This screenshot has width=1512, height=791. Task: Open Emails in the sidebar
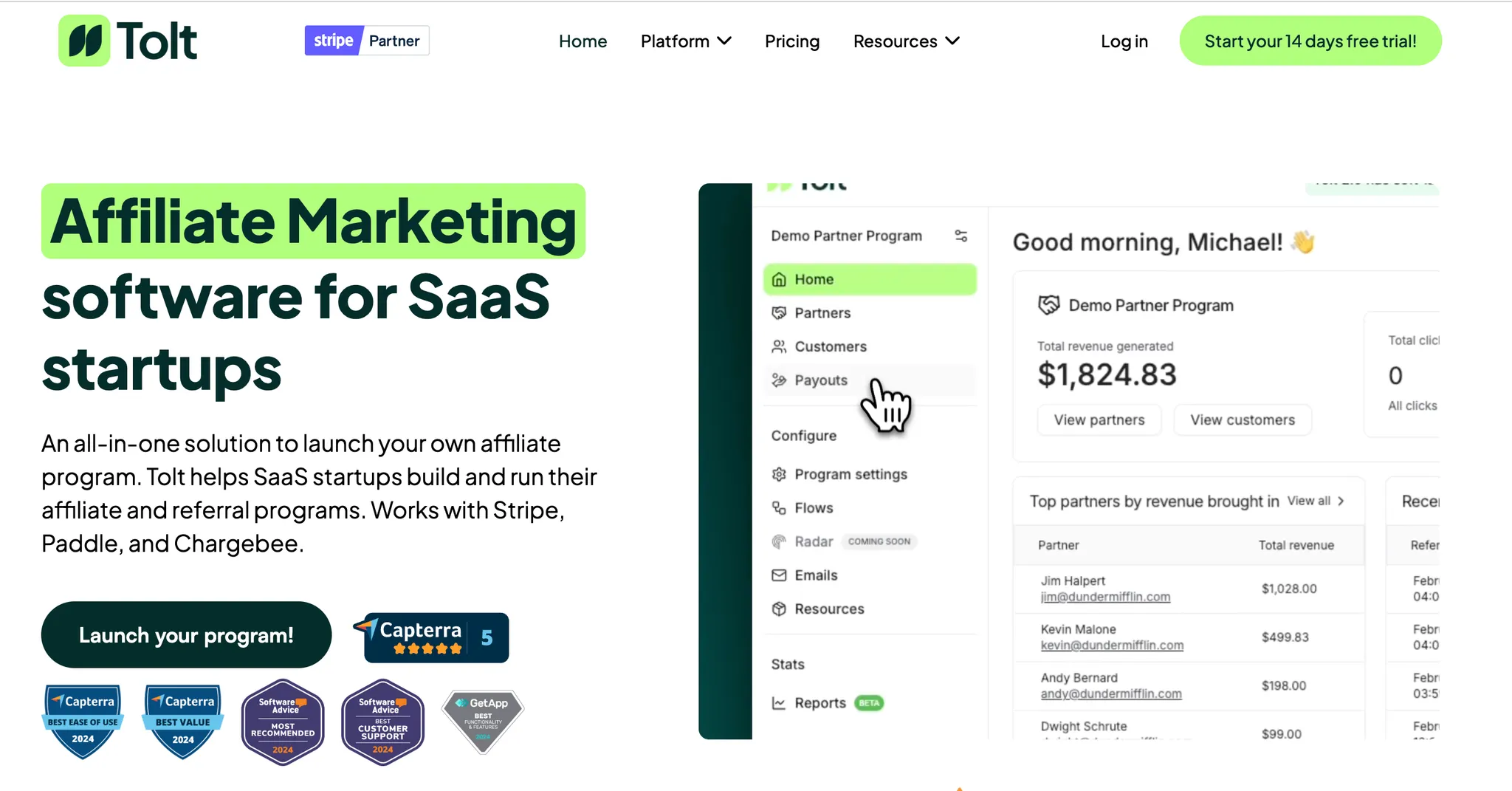[x=870, y=575]
